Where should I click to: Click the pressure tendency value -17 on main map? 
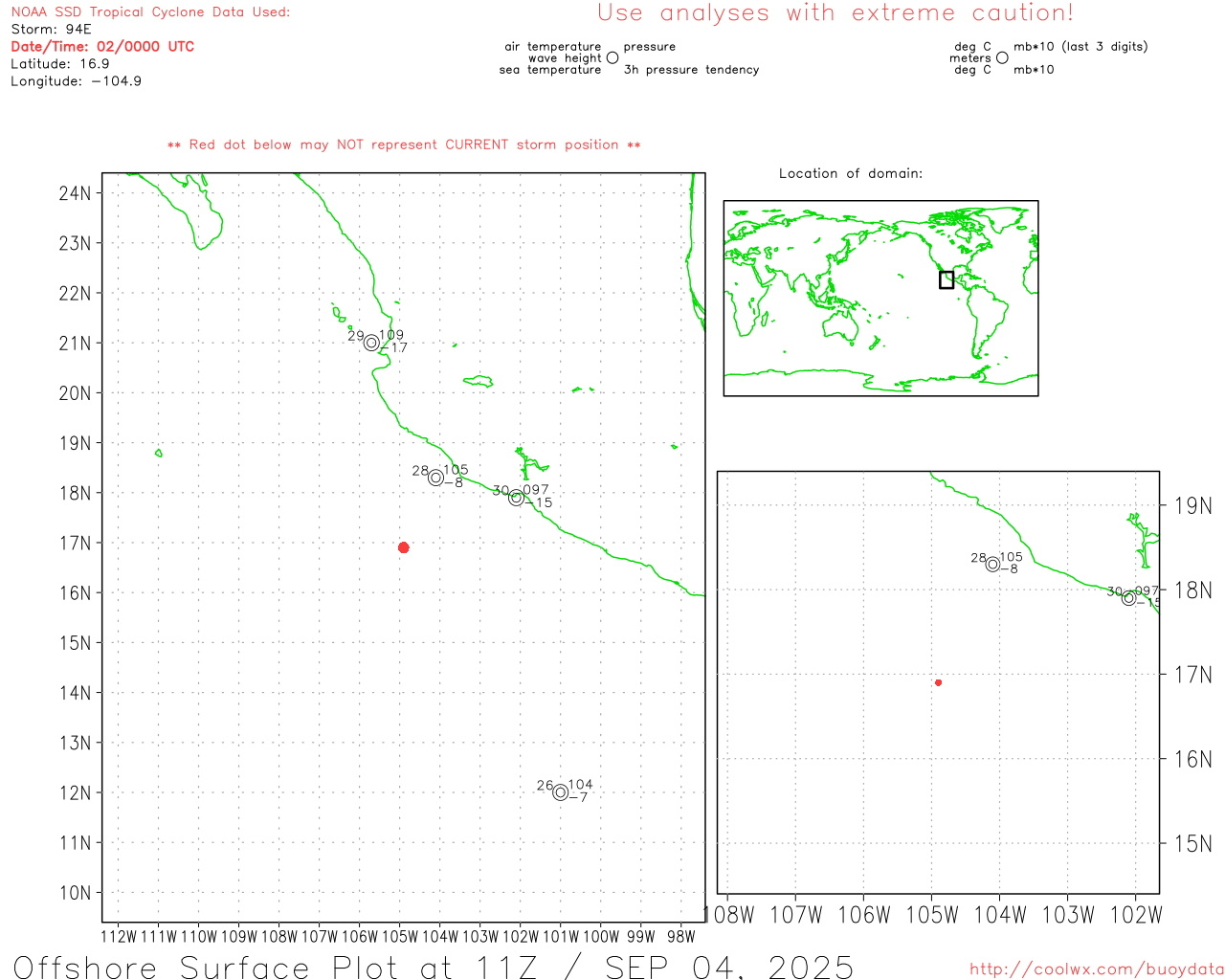click(x=393, y=348)
